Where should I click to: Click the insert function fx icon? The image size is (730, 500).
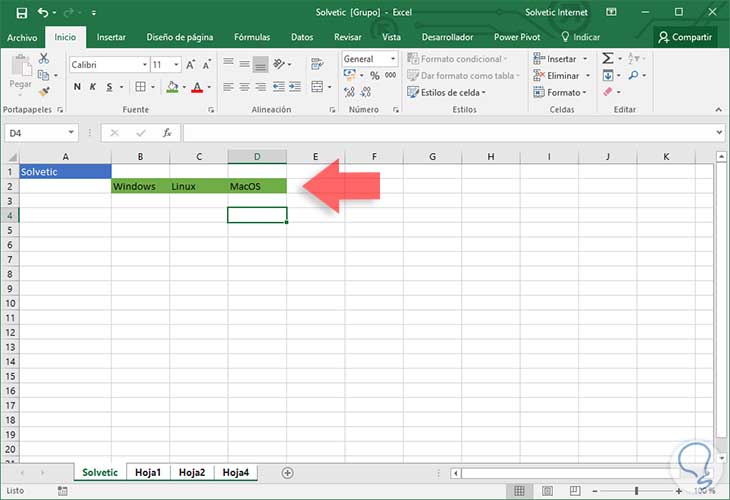click(x=167, y=133)
